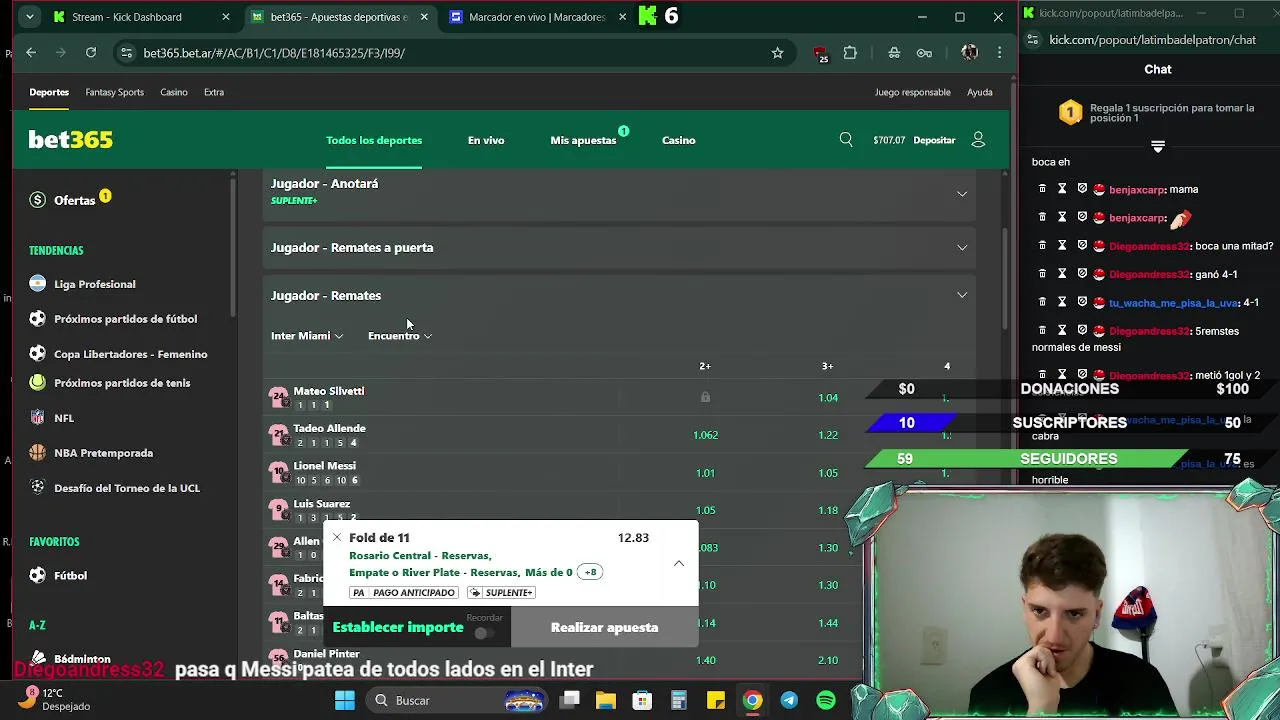Open the browser tab search dropdown arrow
The height and width of the screenshot is (720, 1280).
click(x=30, y=17)
